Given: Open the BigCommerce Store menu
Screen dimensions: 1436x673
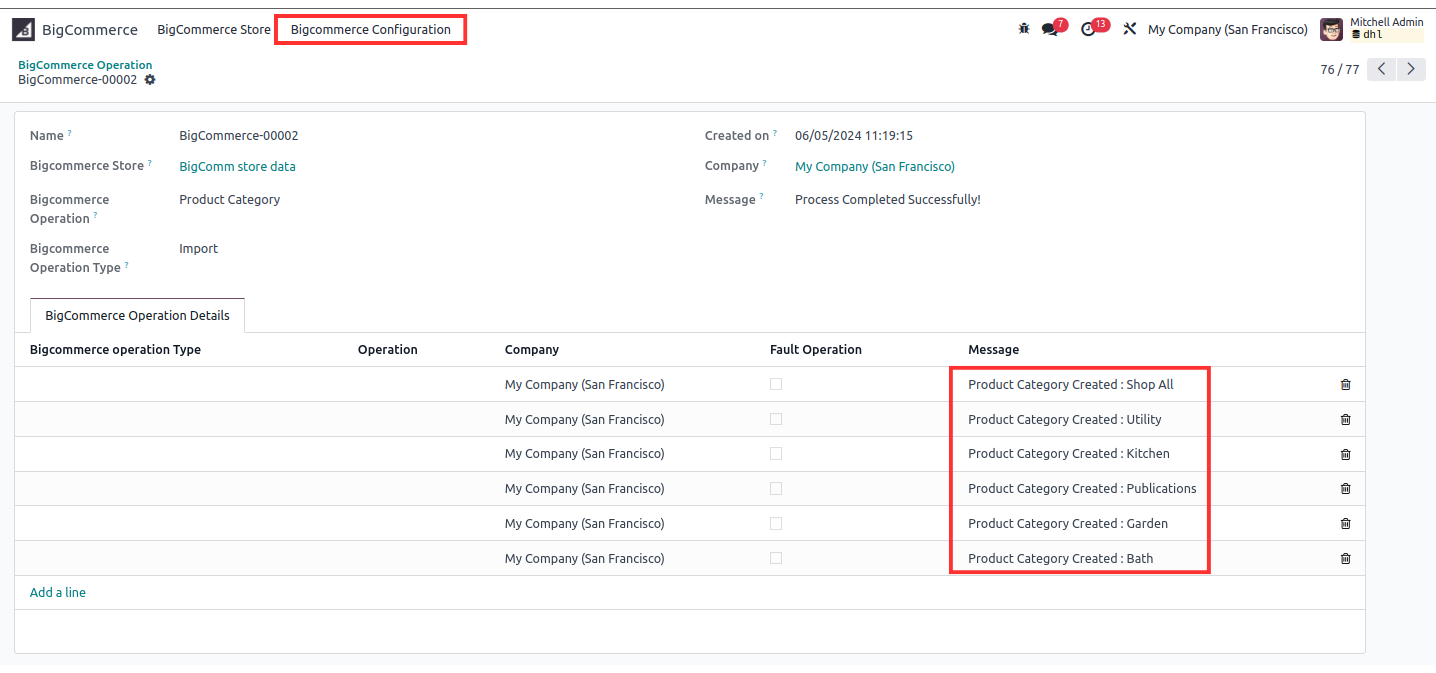Looking at the screenshot, I should pos(214,30).
